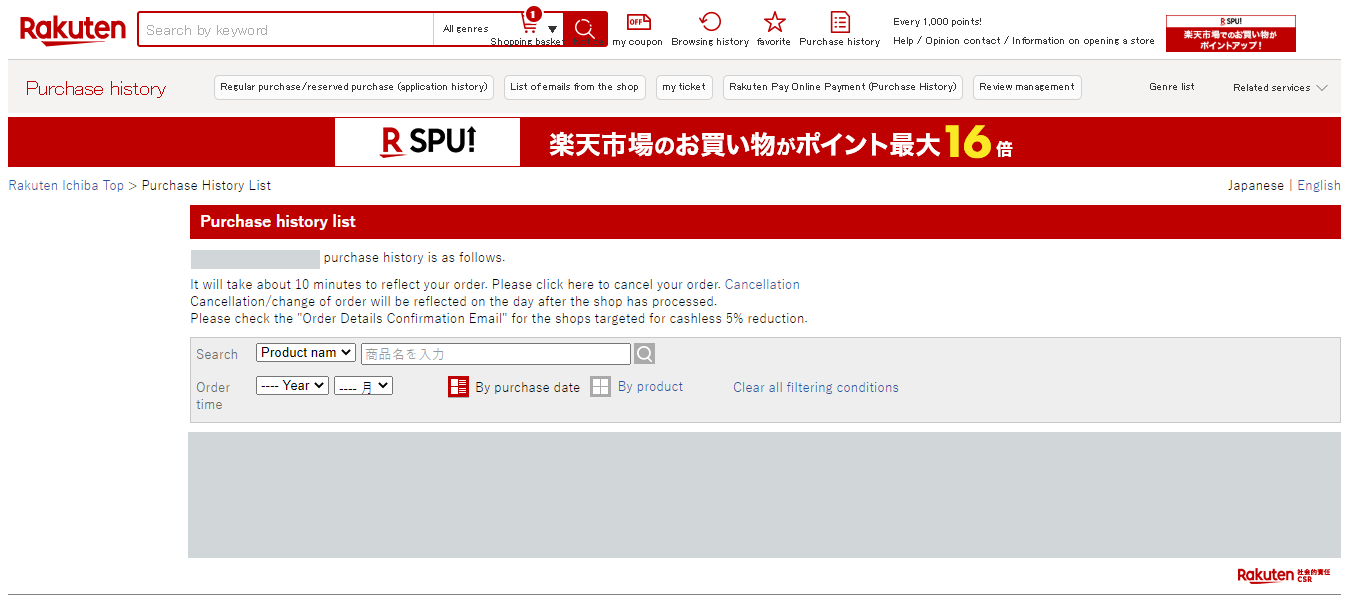Image resolution: width=1348 pixels, height=597 pixels.
Task: Click the By product text link
Action: (650, 387)
